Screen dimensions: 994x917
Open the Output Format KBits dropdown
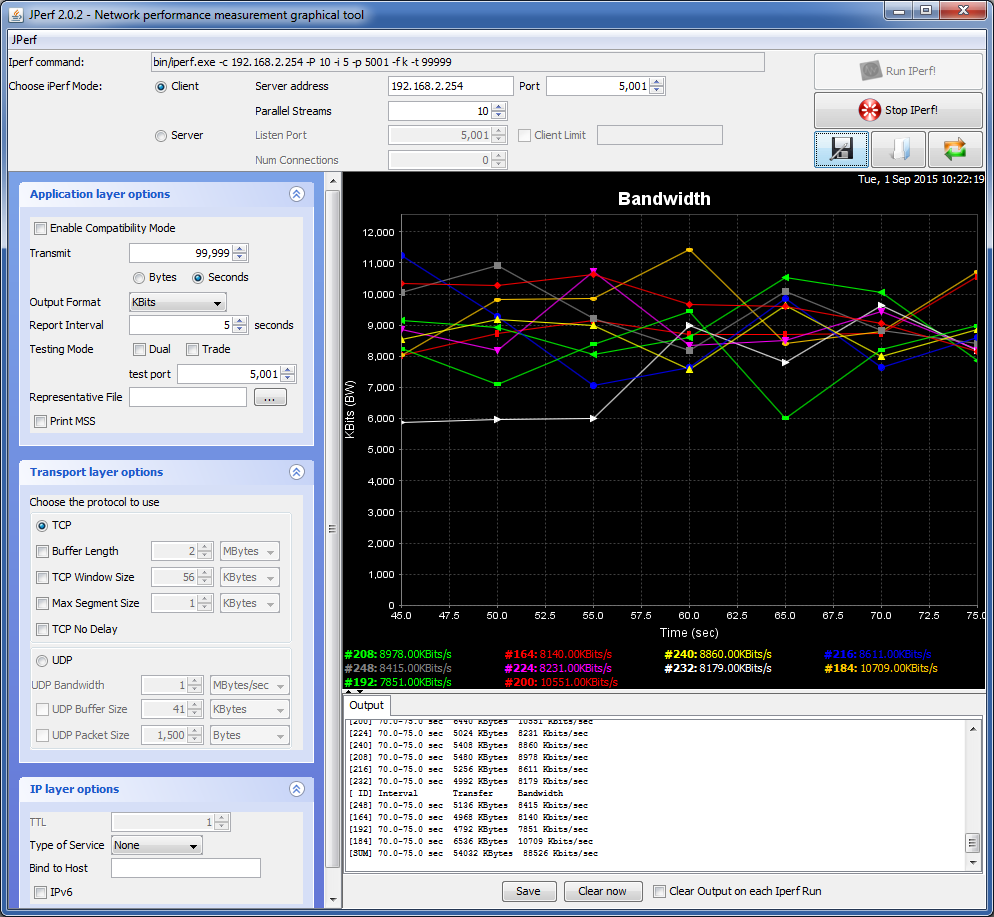178,302
